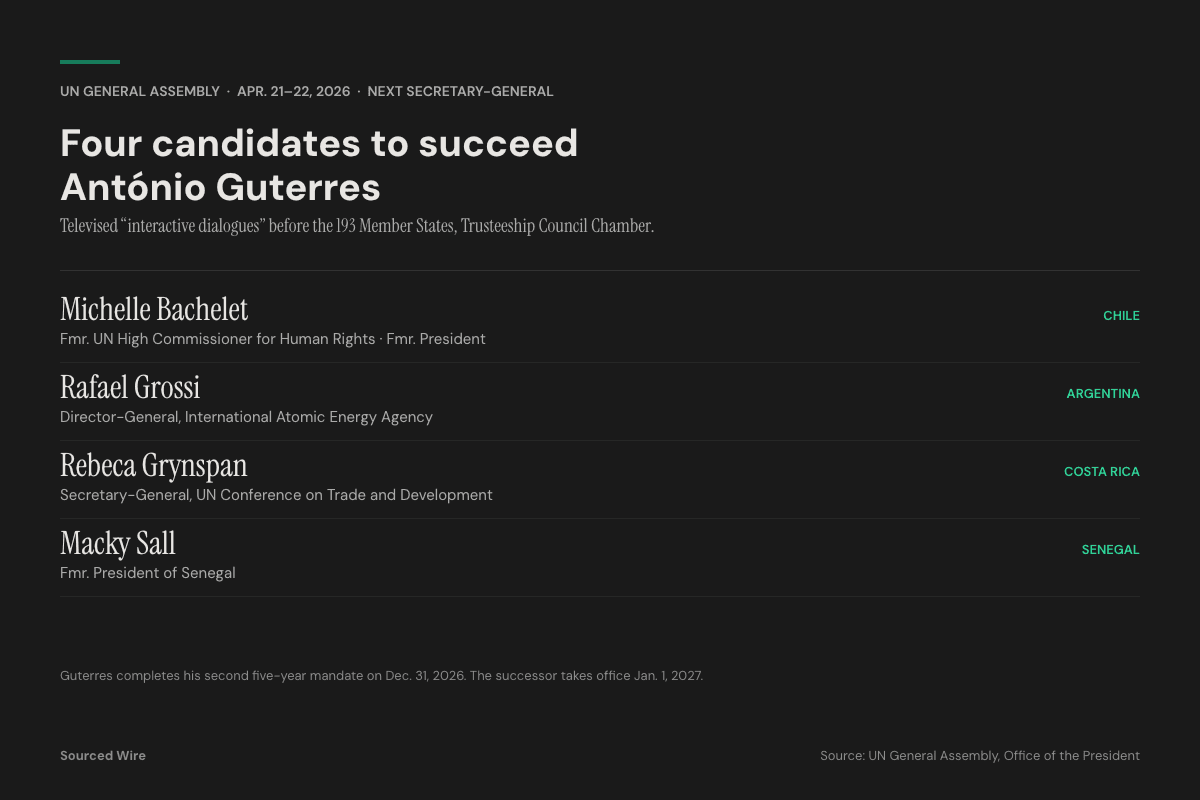The width and height of the screenshot is (1200, 800).
Task: Select candidate name Michelle Bachelet
Action: (x=154, y=309)
